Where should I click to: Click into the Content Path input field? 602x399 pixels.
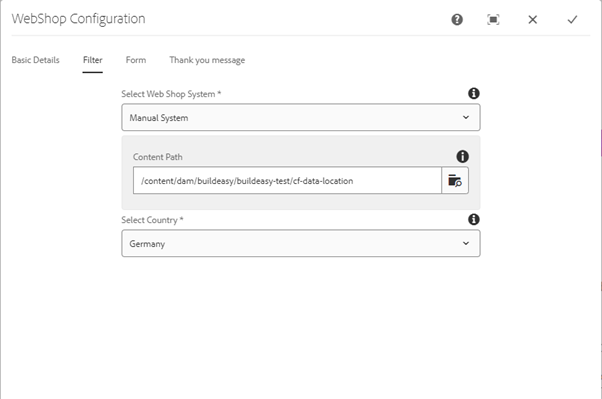tap(287, 180)
